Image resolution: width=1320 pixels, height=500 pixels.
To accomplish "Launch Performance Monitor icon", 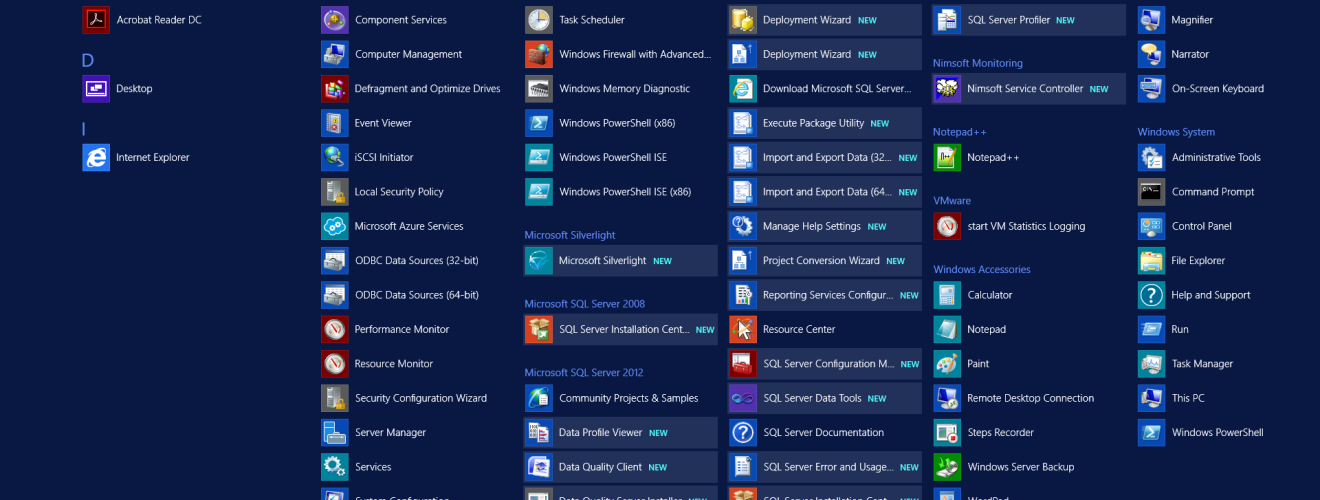I will (x=335, y=330).
